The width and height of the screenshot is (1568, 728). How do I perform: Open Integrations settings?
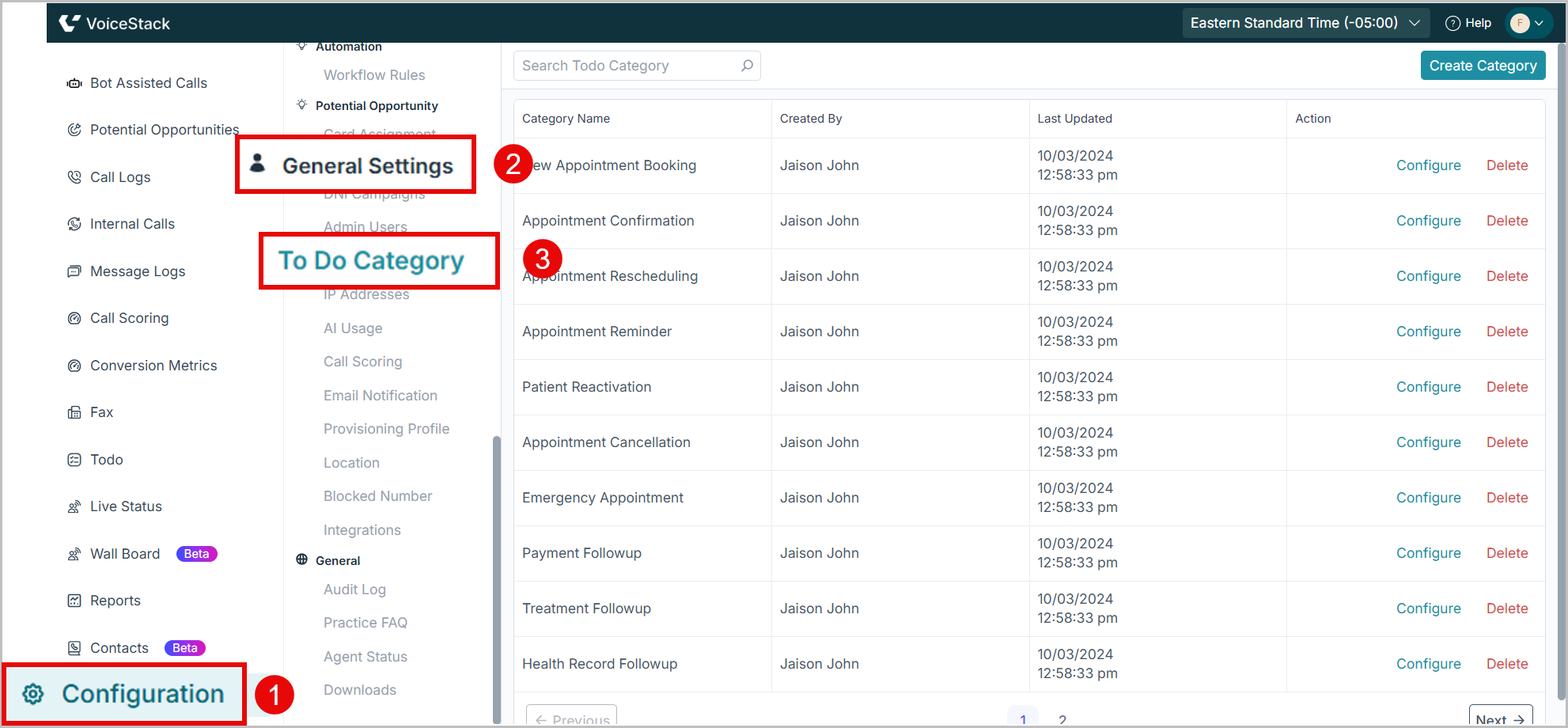(x=362, y=530)
